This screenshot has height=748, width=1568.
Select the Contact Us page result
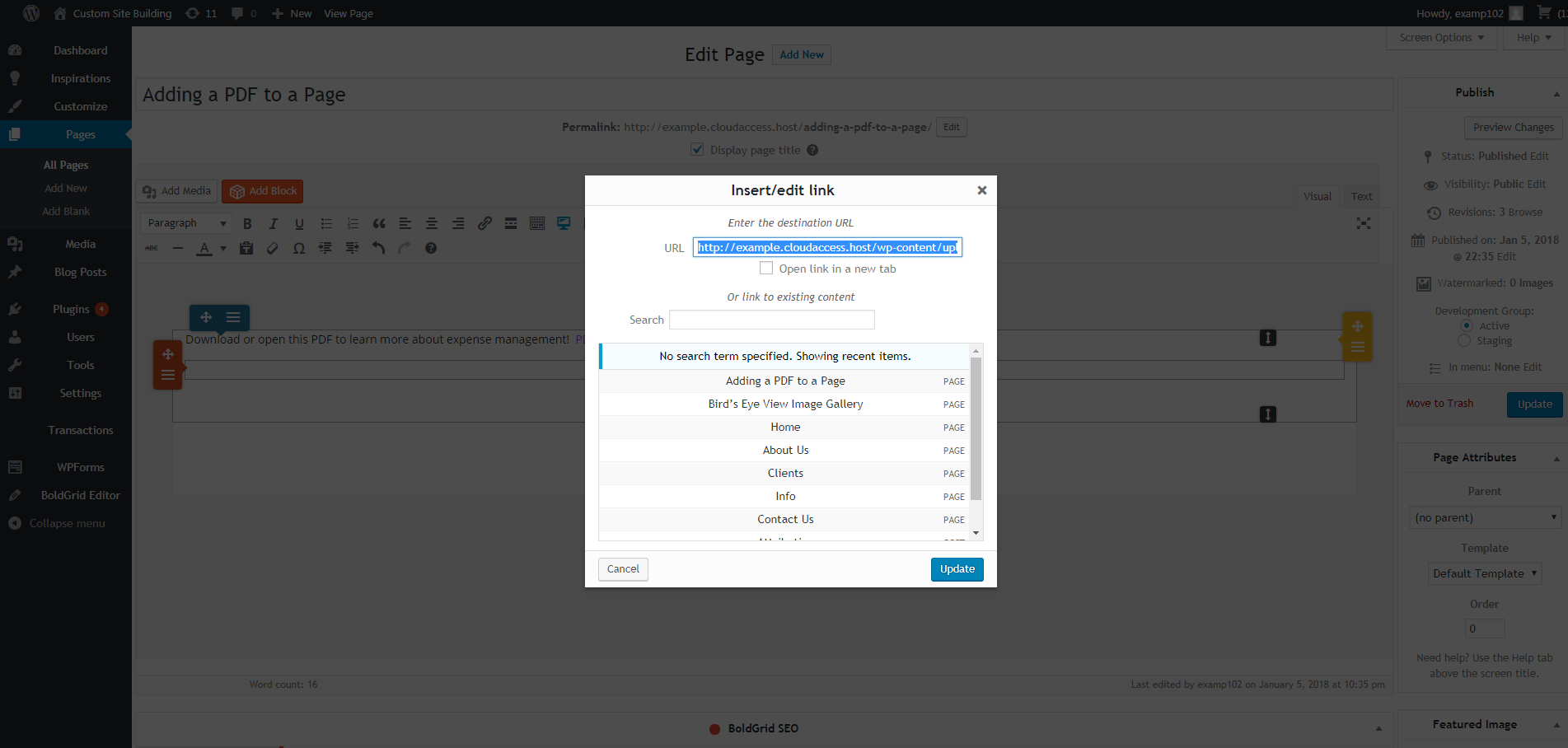coord(784,519)
